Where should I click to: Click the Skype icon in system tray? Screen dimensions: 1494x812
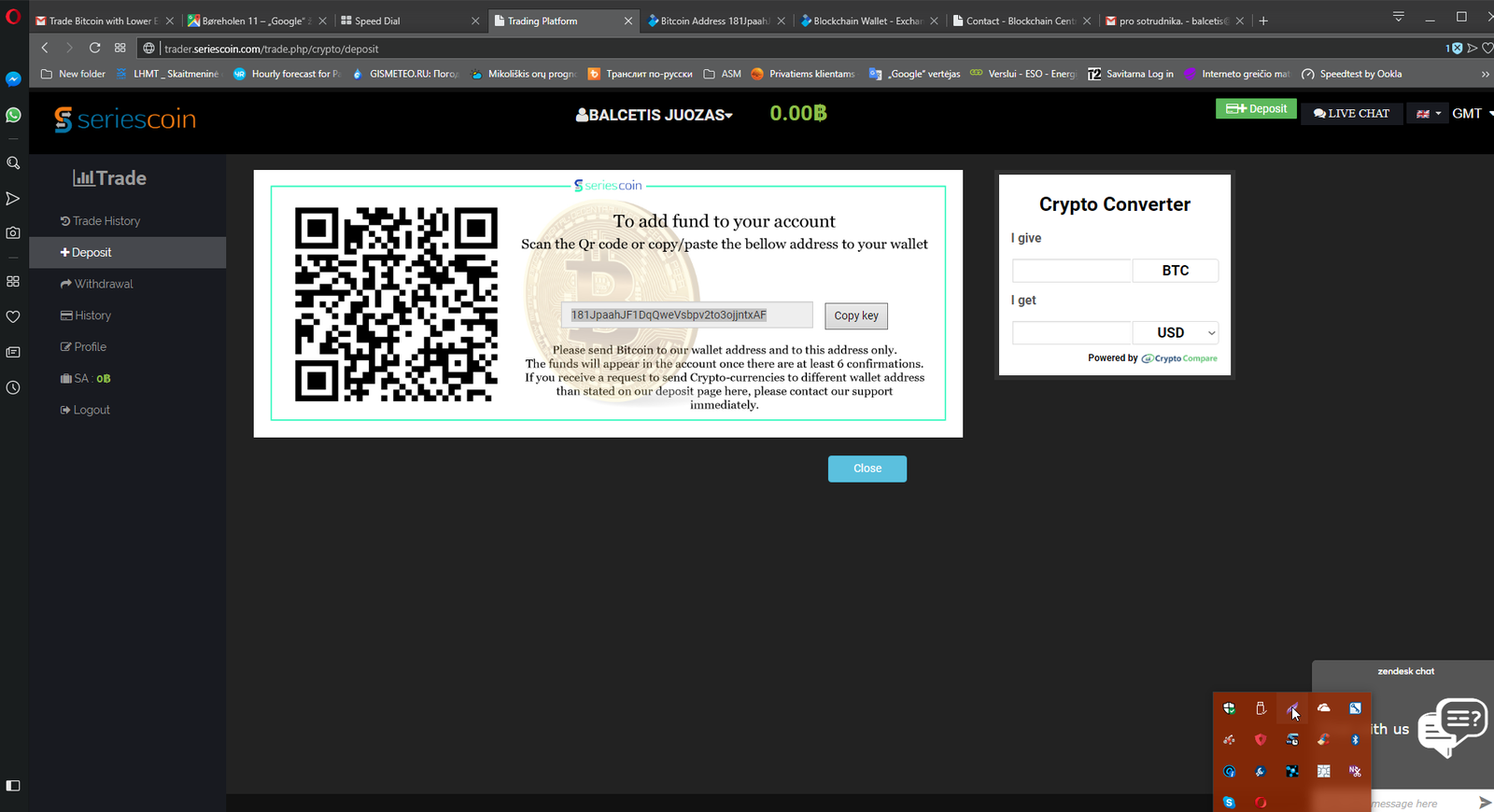1229,803
